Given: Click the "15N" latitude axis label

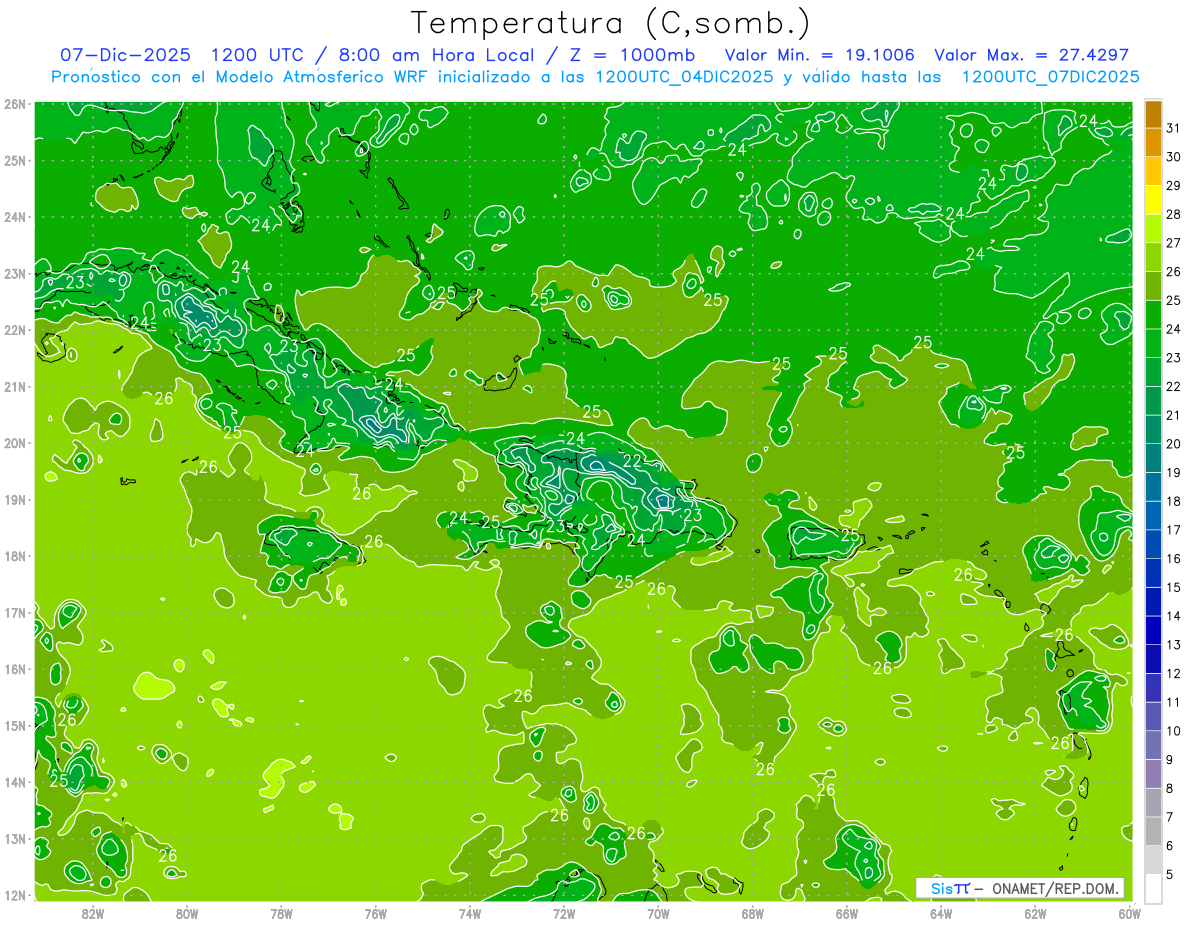Looking at the screenshot, I should tap(15, 725).
